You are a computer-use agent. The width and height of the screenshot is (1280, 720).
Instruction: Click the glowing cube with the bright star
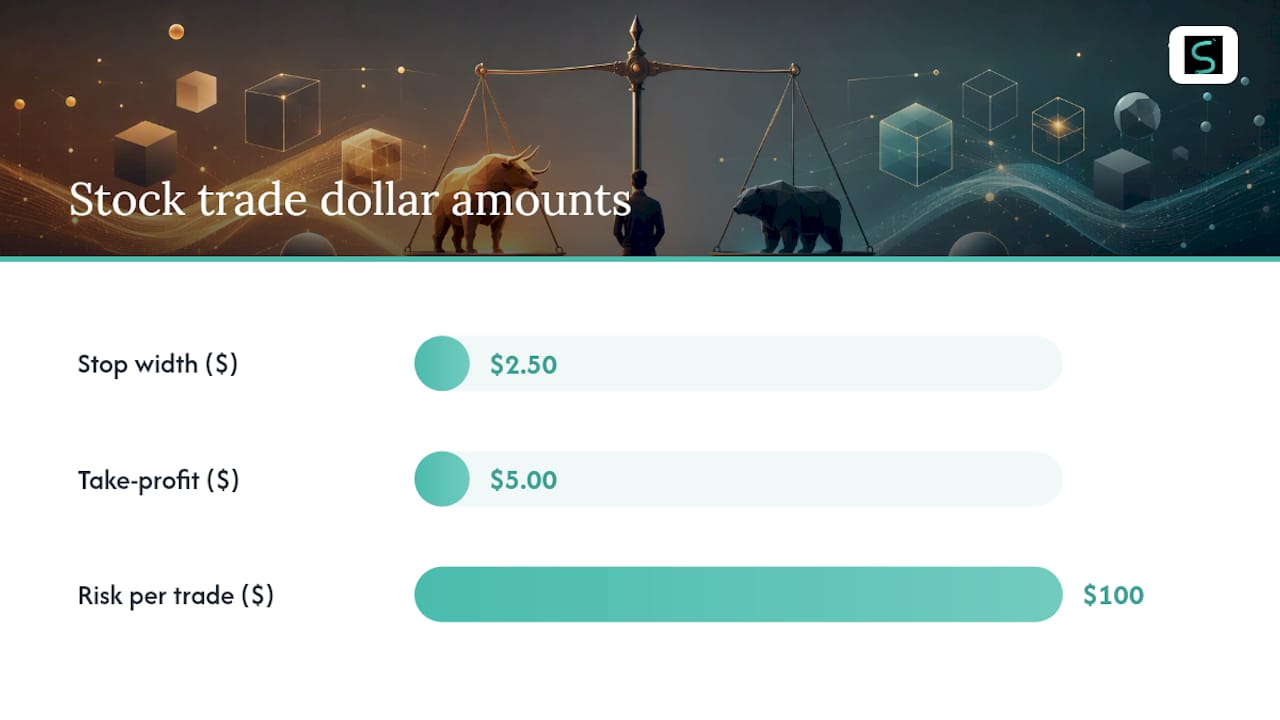click(1058, 129)
